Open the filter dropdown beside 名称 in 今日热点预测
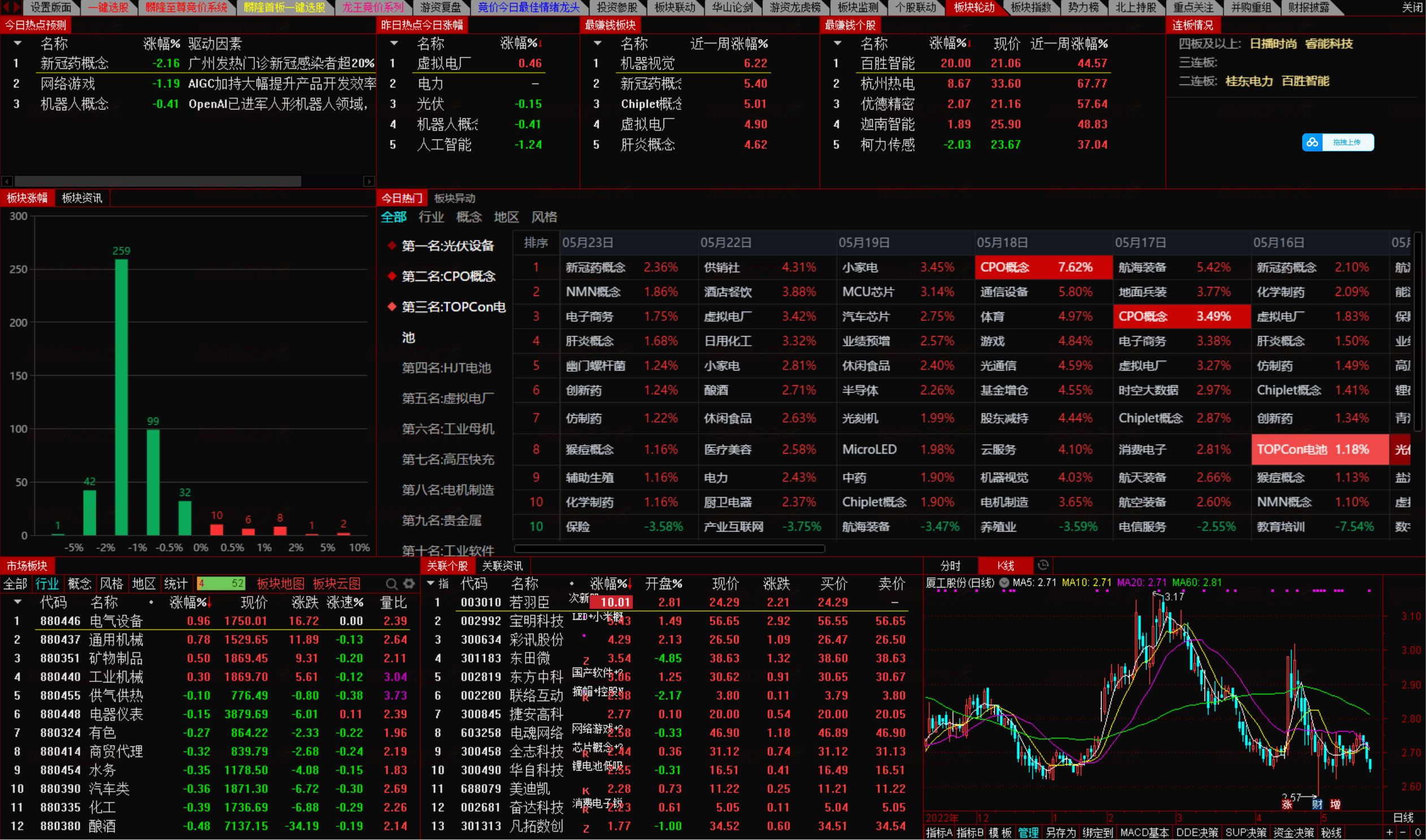 tap(18, 43)
